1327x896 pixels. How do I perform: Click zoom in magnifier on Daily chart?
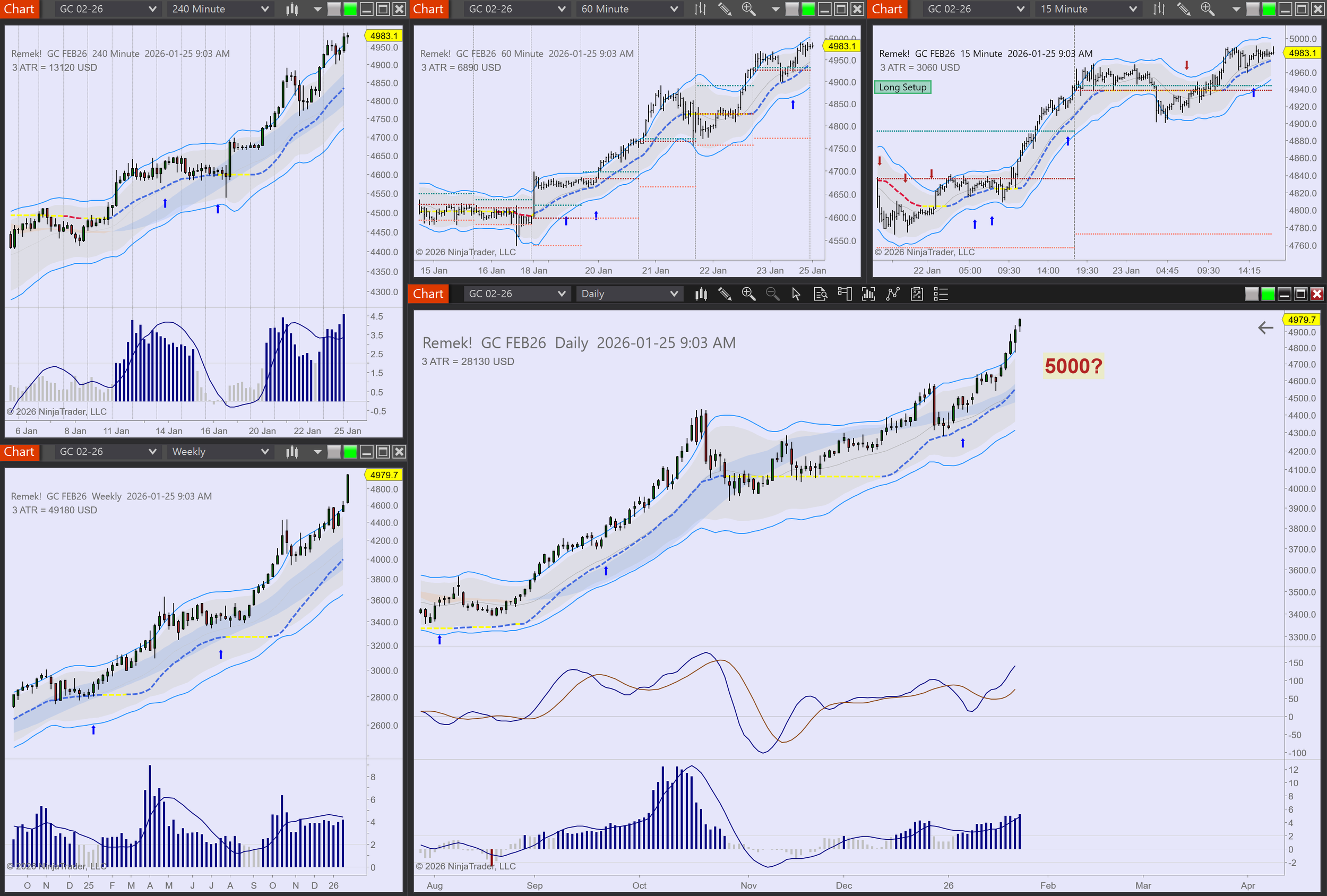(748, 294)
